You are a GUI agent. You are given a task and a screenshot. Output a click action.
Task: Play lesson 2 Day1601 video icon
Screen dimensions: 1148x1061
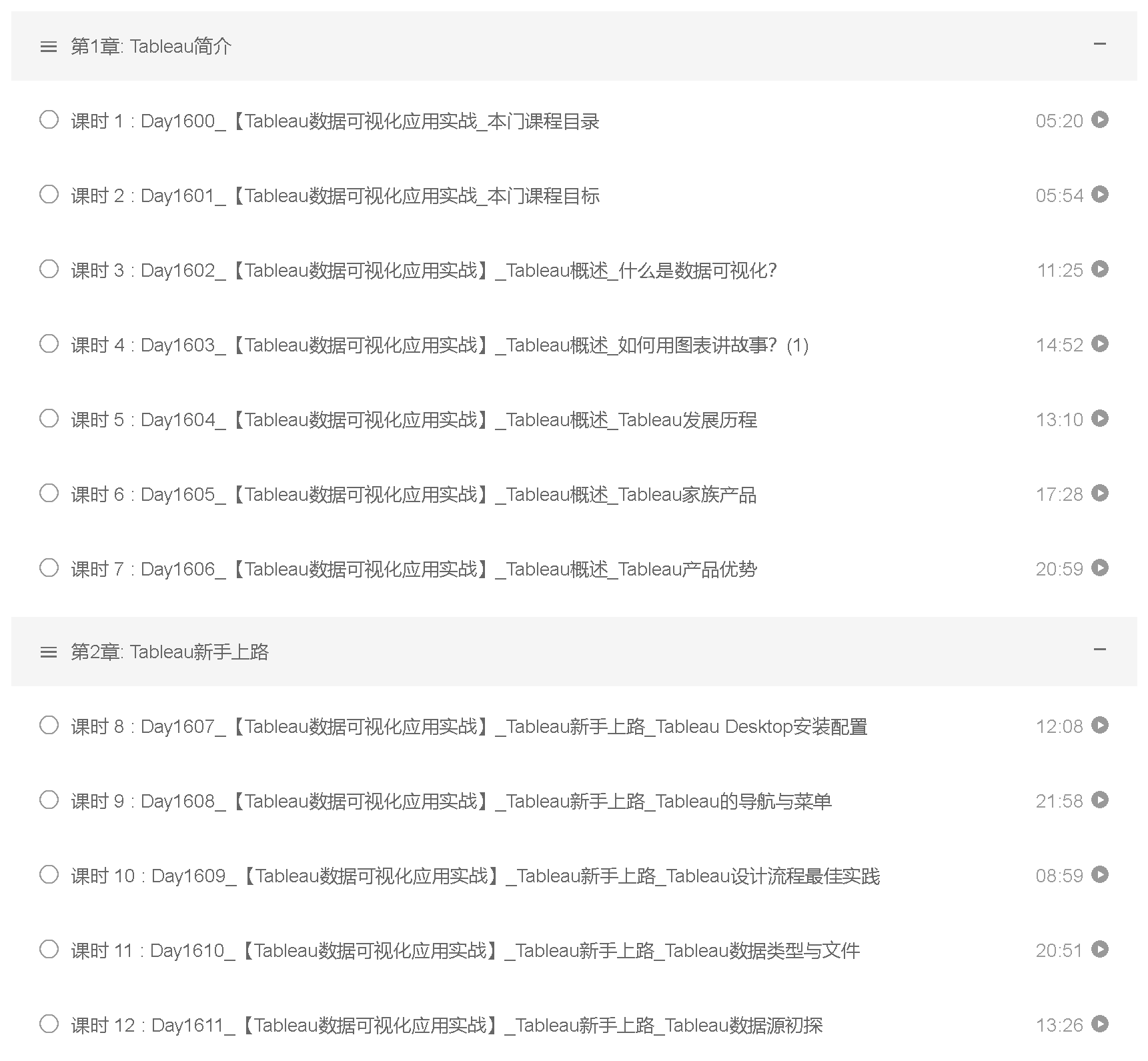[x=1100, y=194]
